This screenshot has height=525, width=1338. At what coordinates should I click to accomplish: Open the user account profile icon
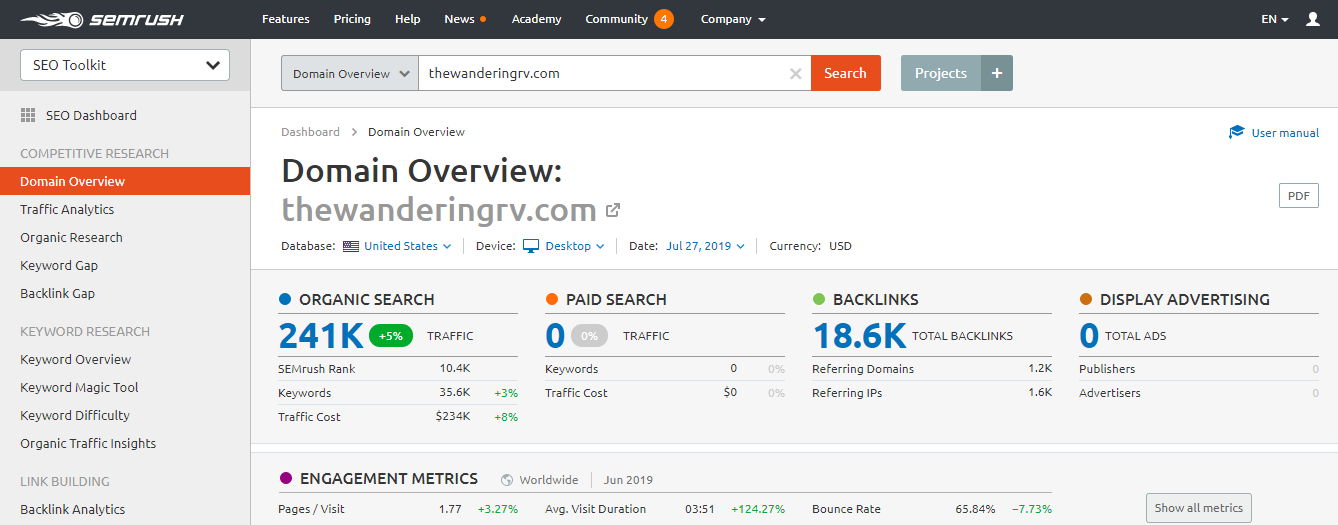point(1313,19)
